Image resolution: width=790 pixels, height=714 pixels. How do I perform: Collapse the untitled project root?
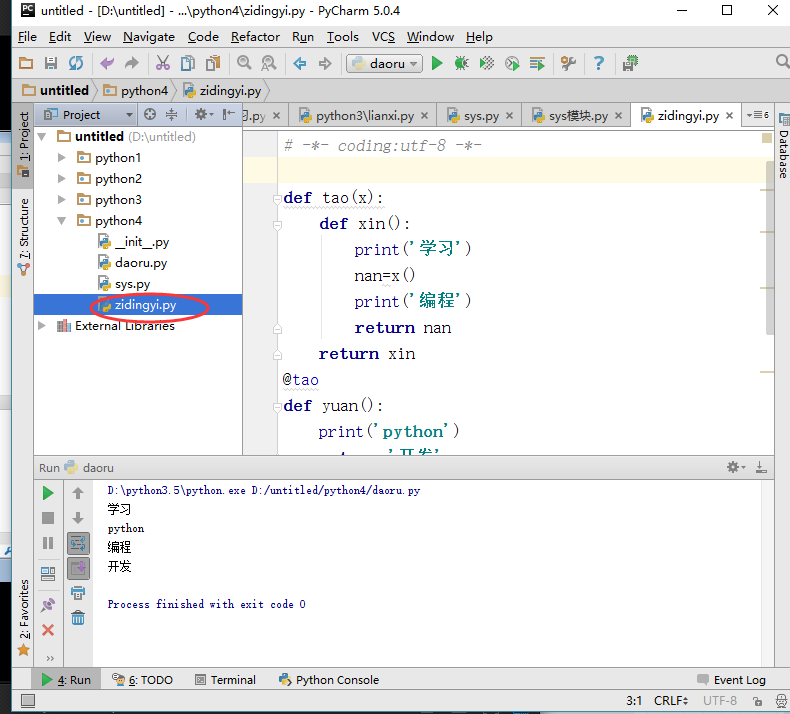click(x=42, y=137)
